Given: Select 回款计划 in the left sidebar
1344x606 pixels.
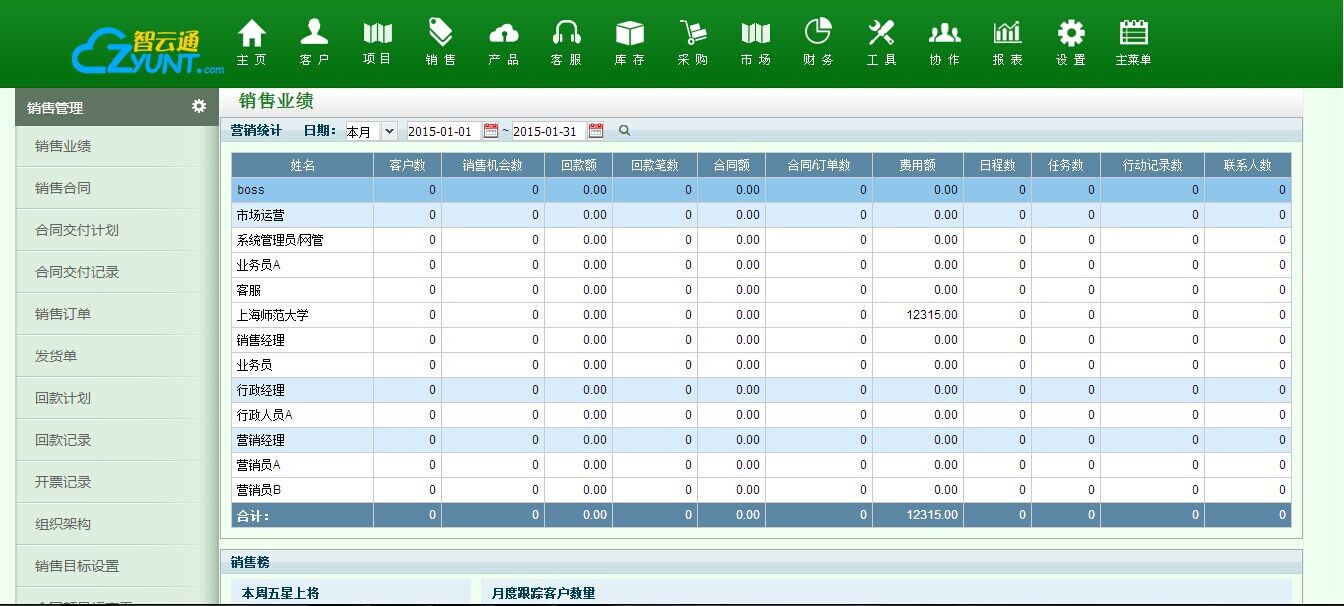Looking at the screenshot, I should (63, 398).
